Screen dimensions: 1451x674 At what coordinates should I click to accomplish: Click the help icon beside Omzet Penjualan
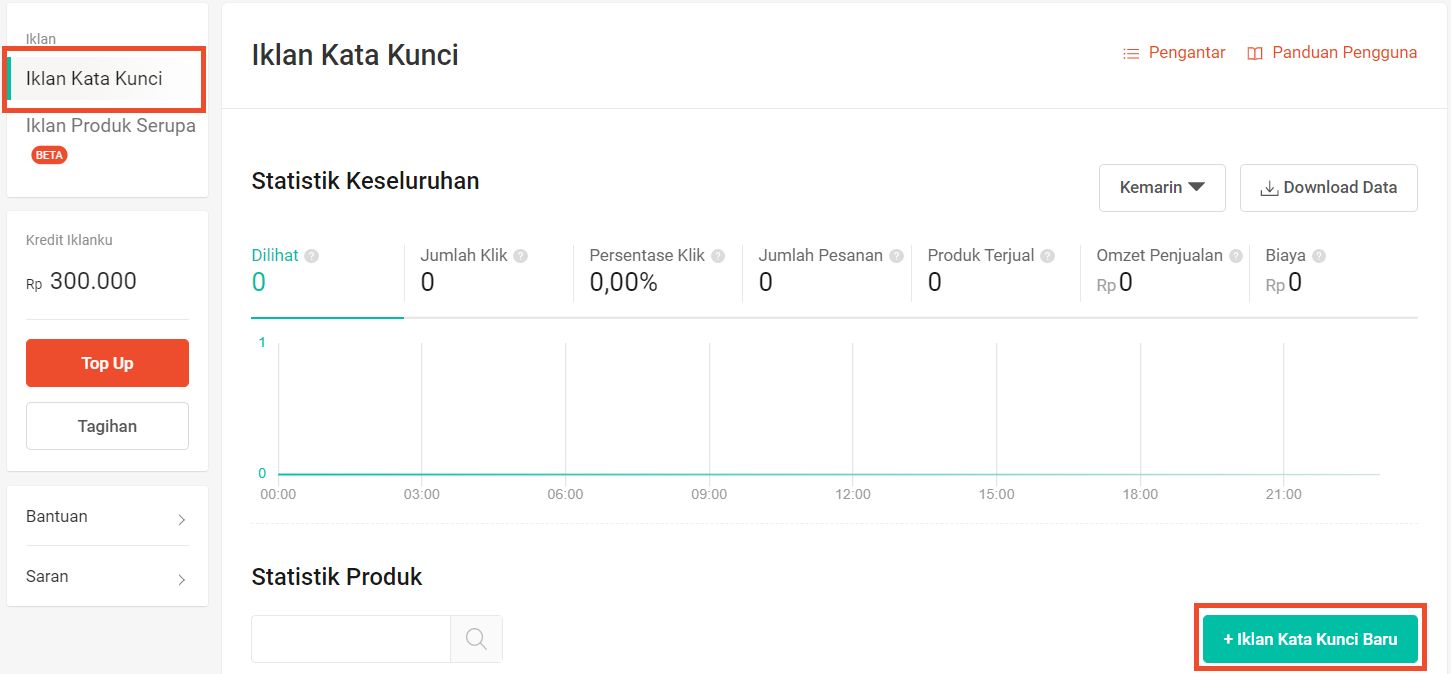(x=1236, y=256)
